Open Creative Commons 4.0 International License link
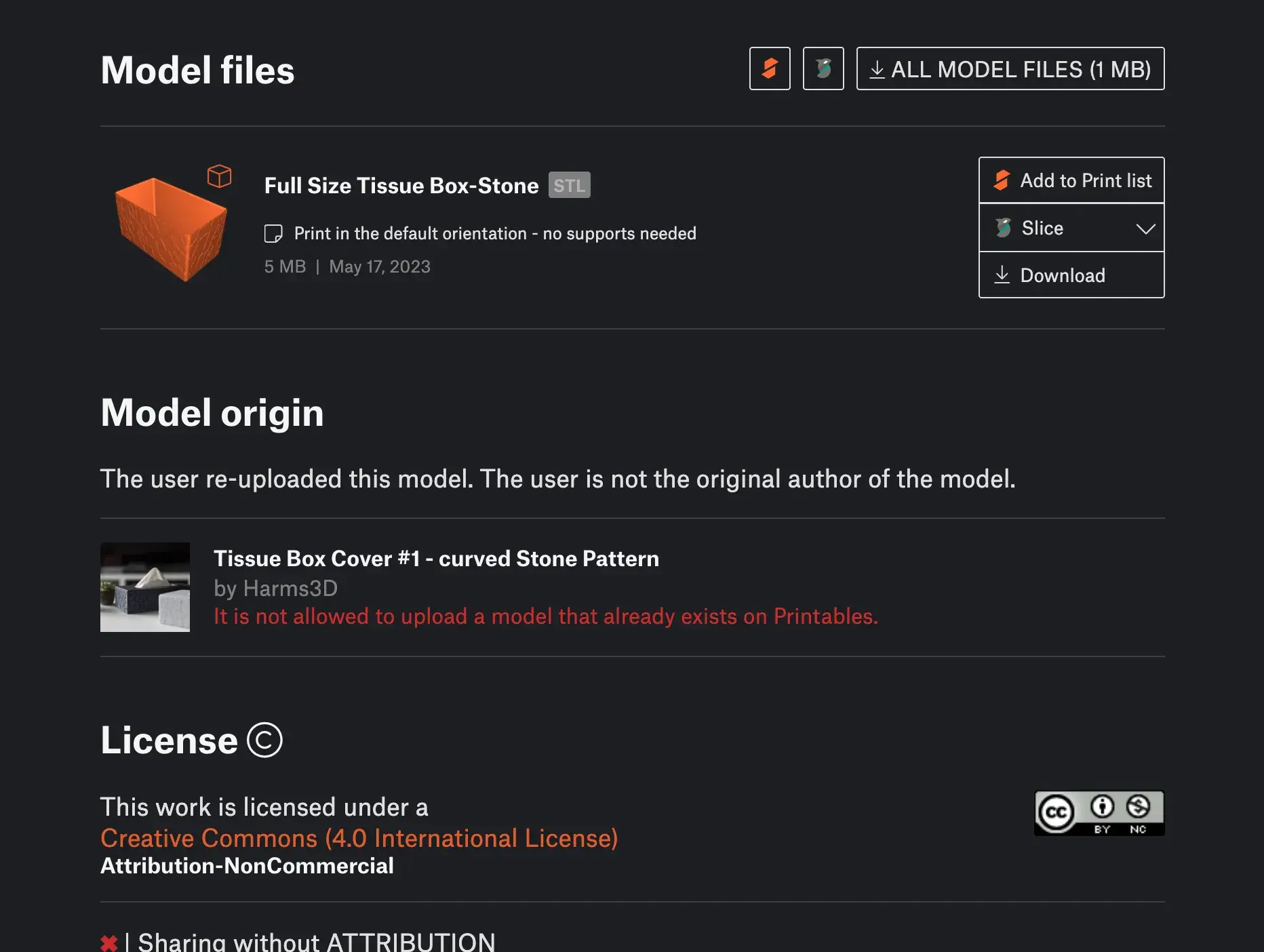The image size is (1264, 952). pos(359,838)
